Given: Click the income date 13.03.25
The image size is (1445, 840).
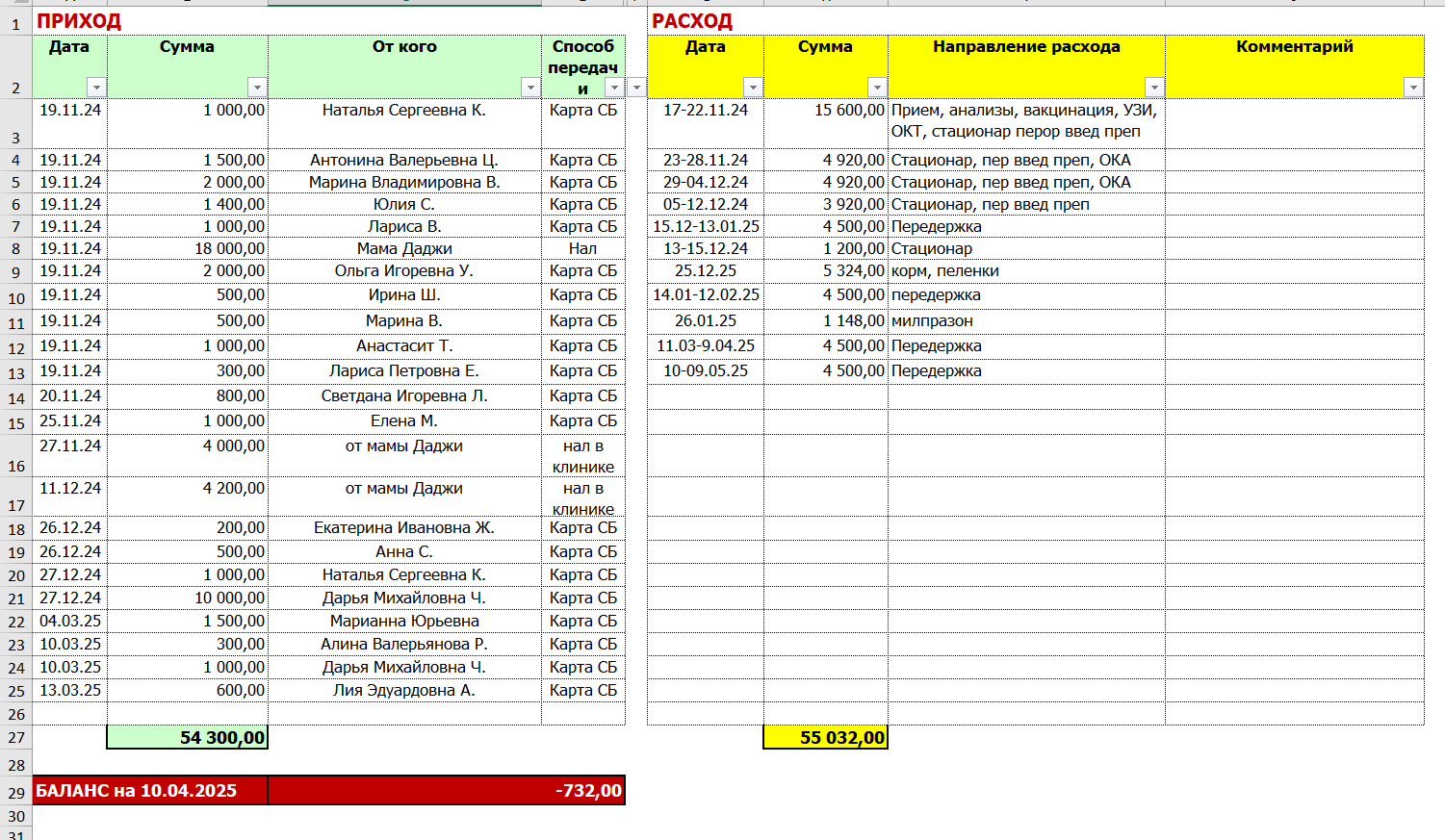Looking at the screenshot, I should [x=70, y=690].
